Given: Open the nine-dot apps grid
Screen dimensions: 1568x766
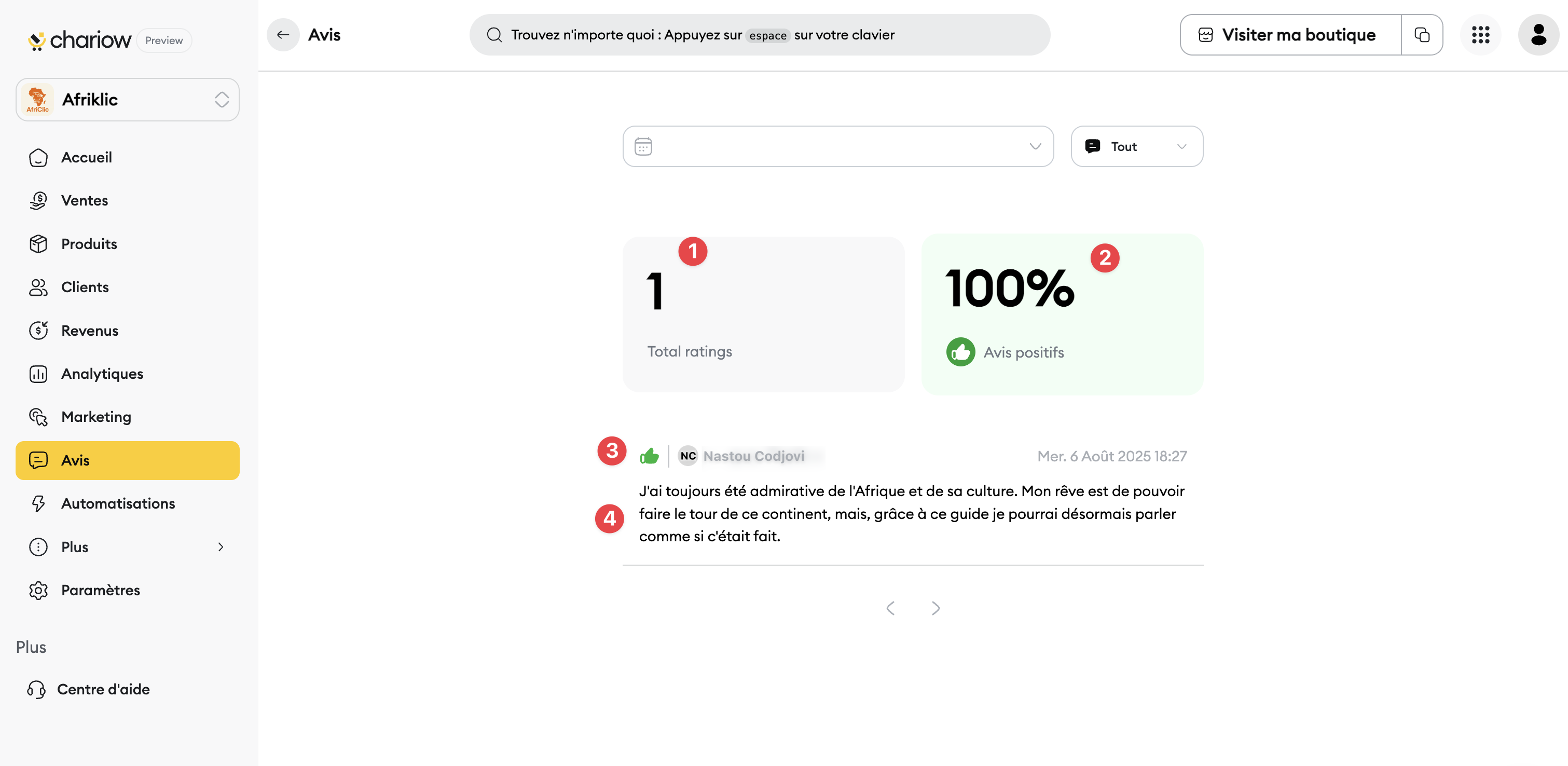Looking at the screenshot, I should [1480, 35].
